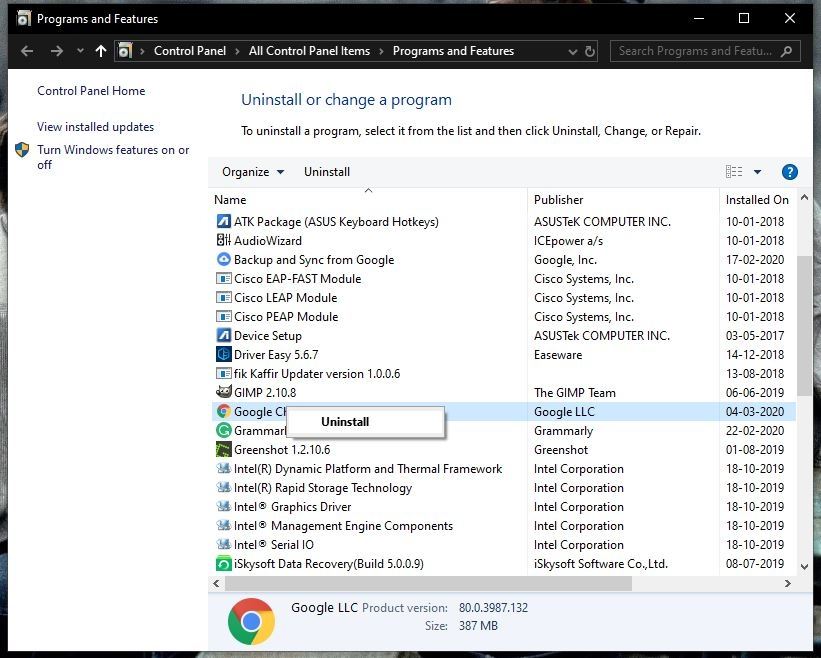
Task: Click the Cisco PEAP Module icon
Action: point(224,316)
